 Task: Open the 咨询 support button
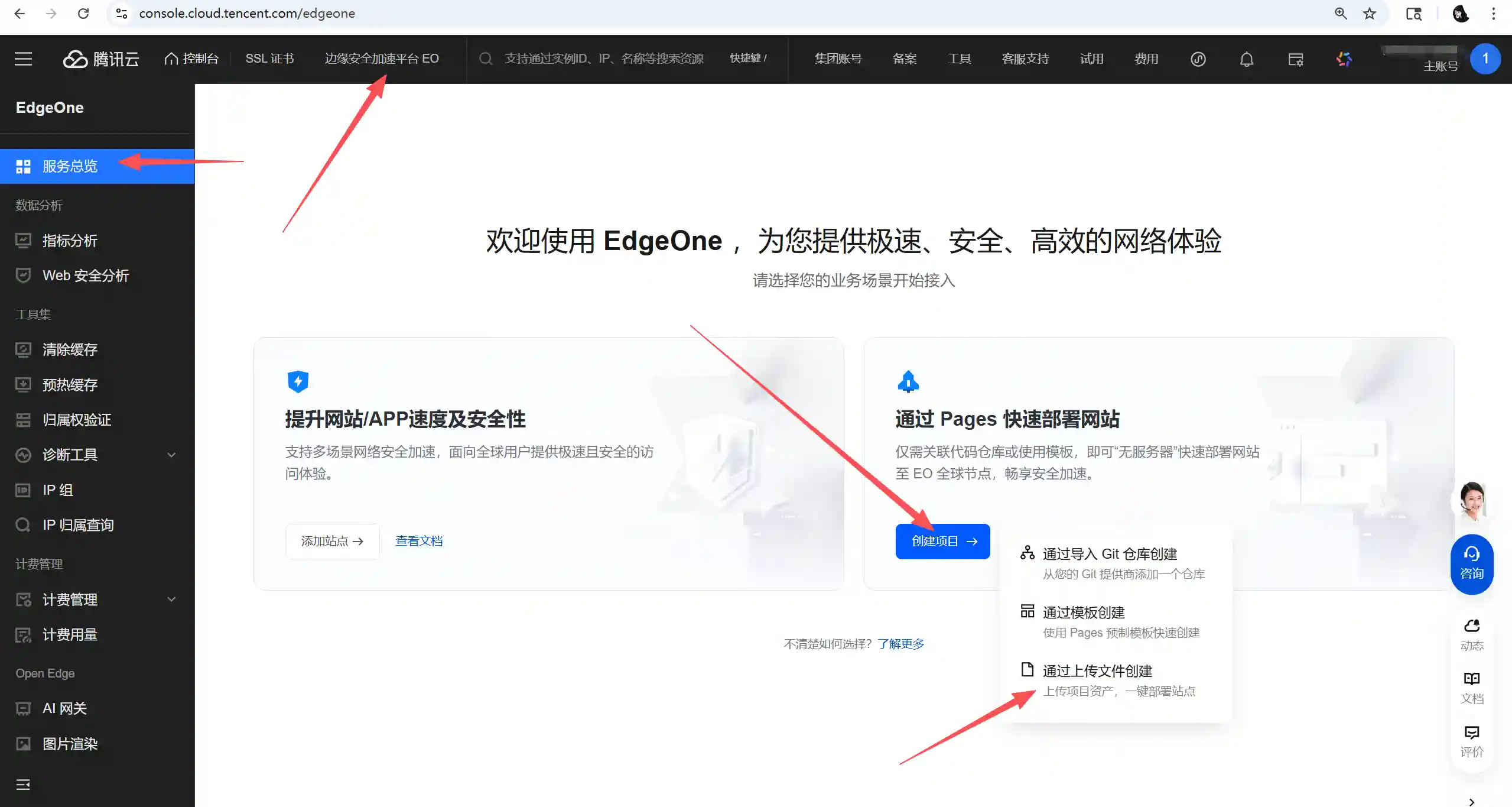click(x=1472, y=564)
